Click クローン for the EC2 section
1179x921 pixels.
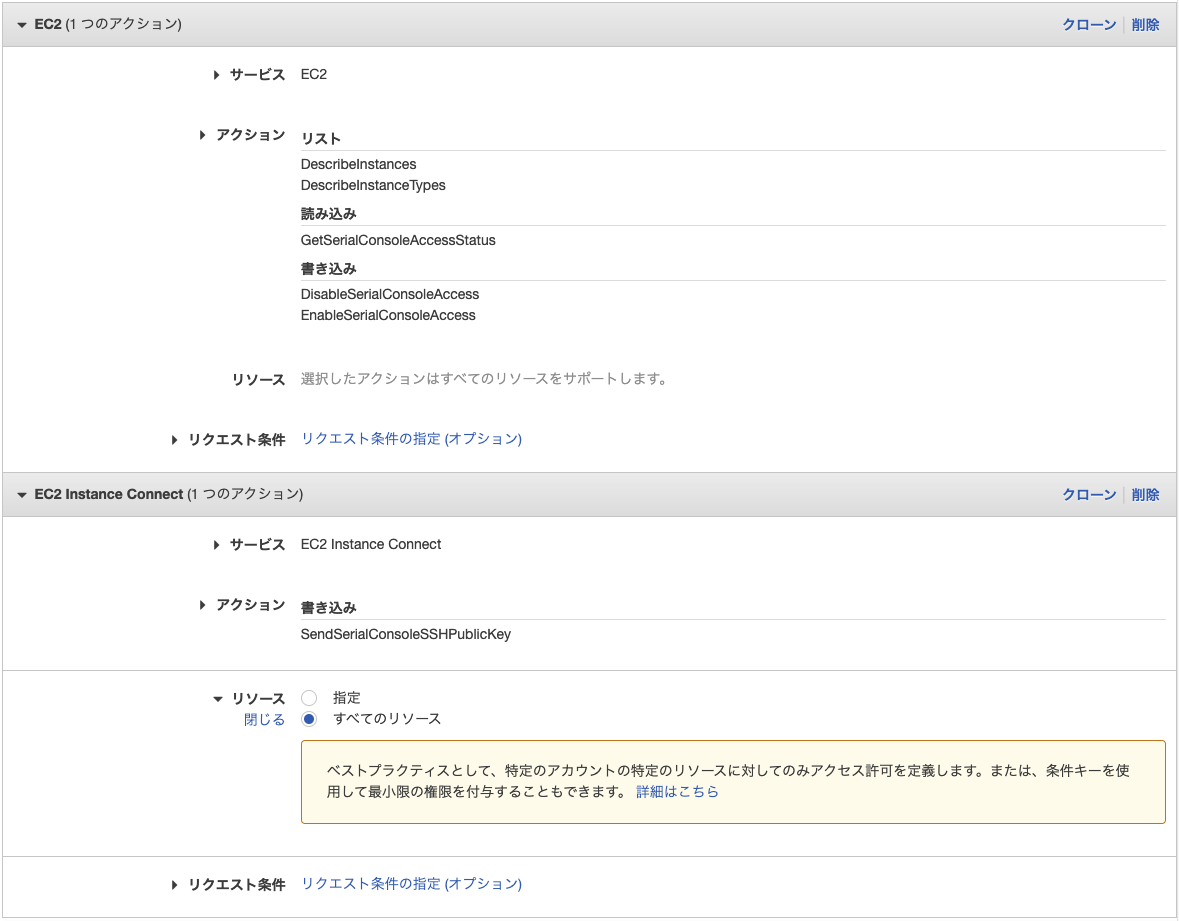tap(1088, 24)
